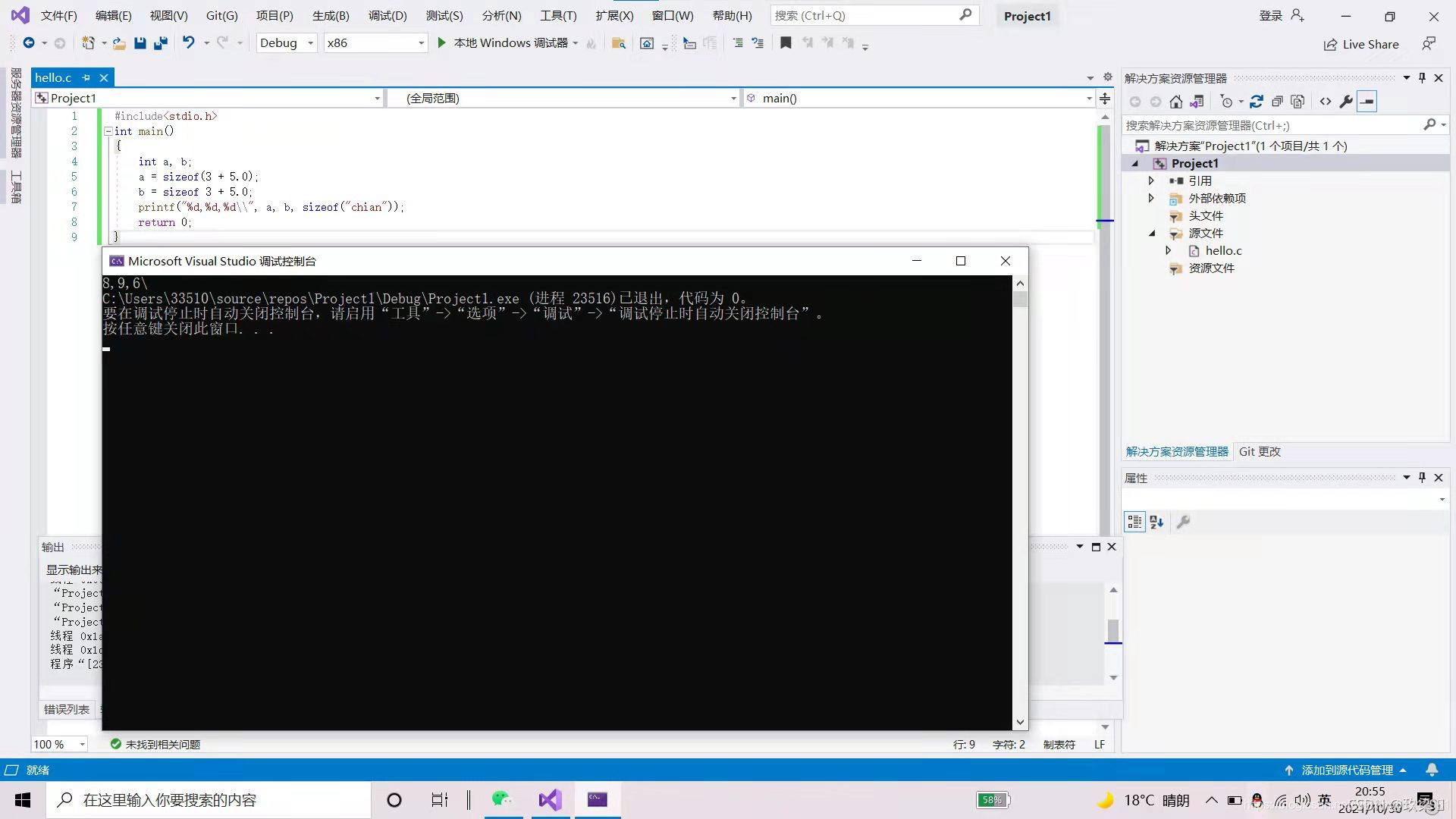Image resolution: width=1456 pixels, height=819 pixels.
Task: Switch to the Git 更改 tab
Action: pyautogui.click(x=1259, y=451)
